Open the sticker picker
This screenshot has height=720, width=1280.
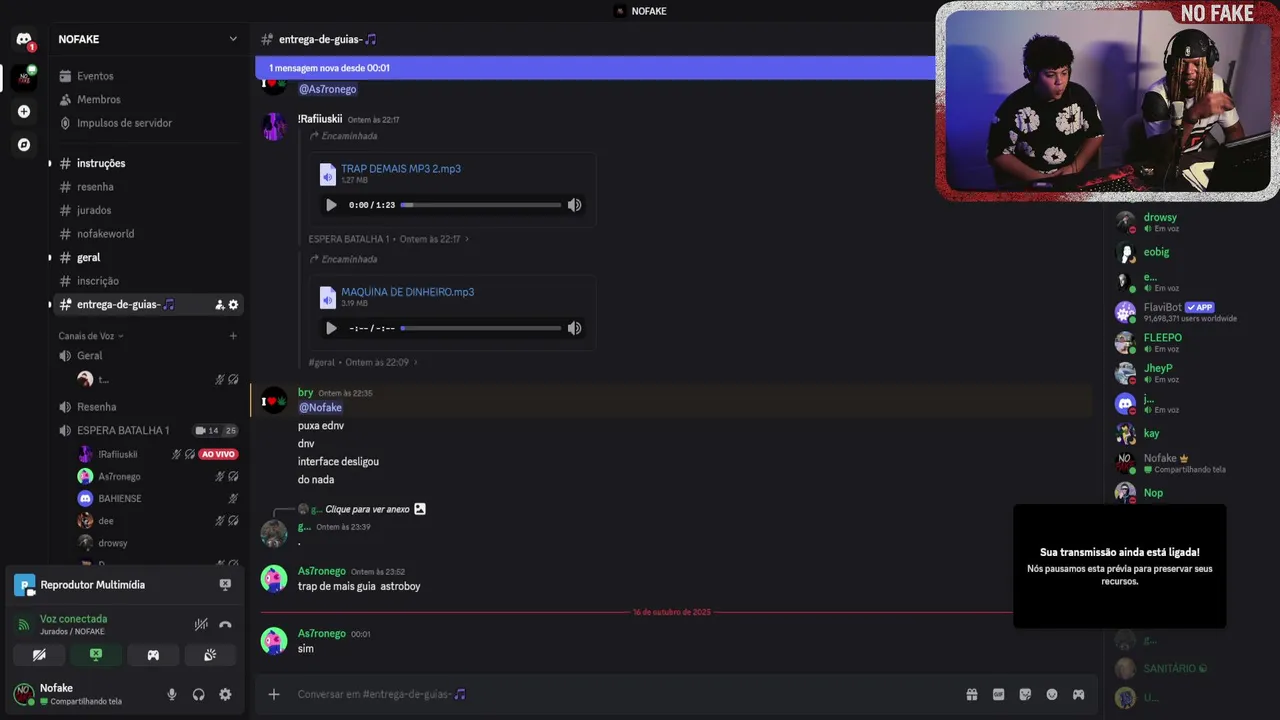[x=1025, y=694]
